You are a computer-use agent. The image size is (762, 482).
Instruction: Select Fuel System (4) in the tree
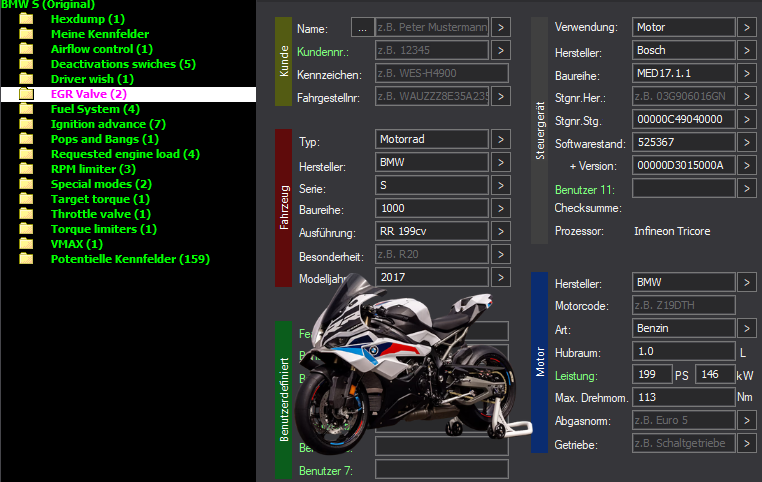point(95,109)
